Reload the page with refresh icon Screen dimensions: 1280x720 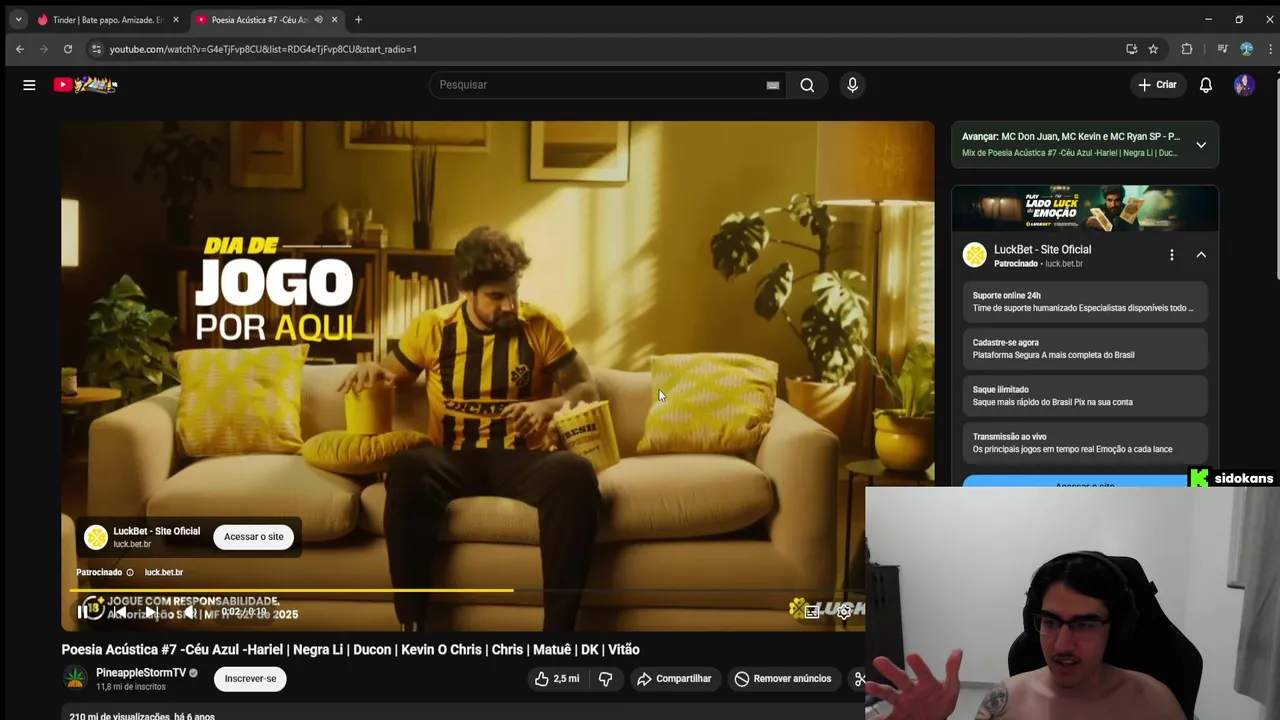68,49
